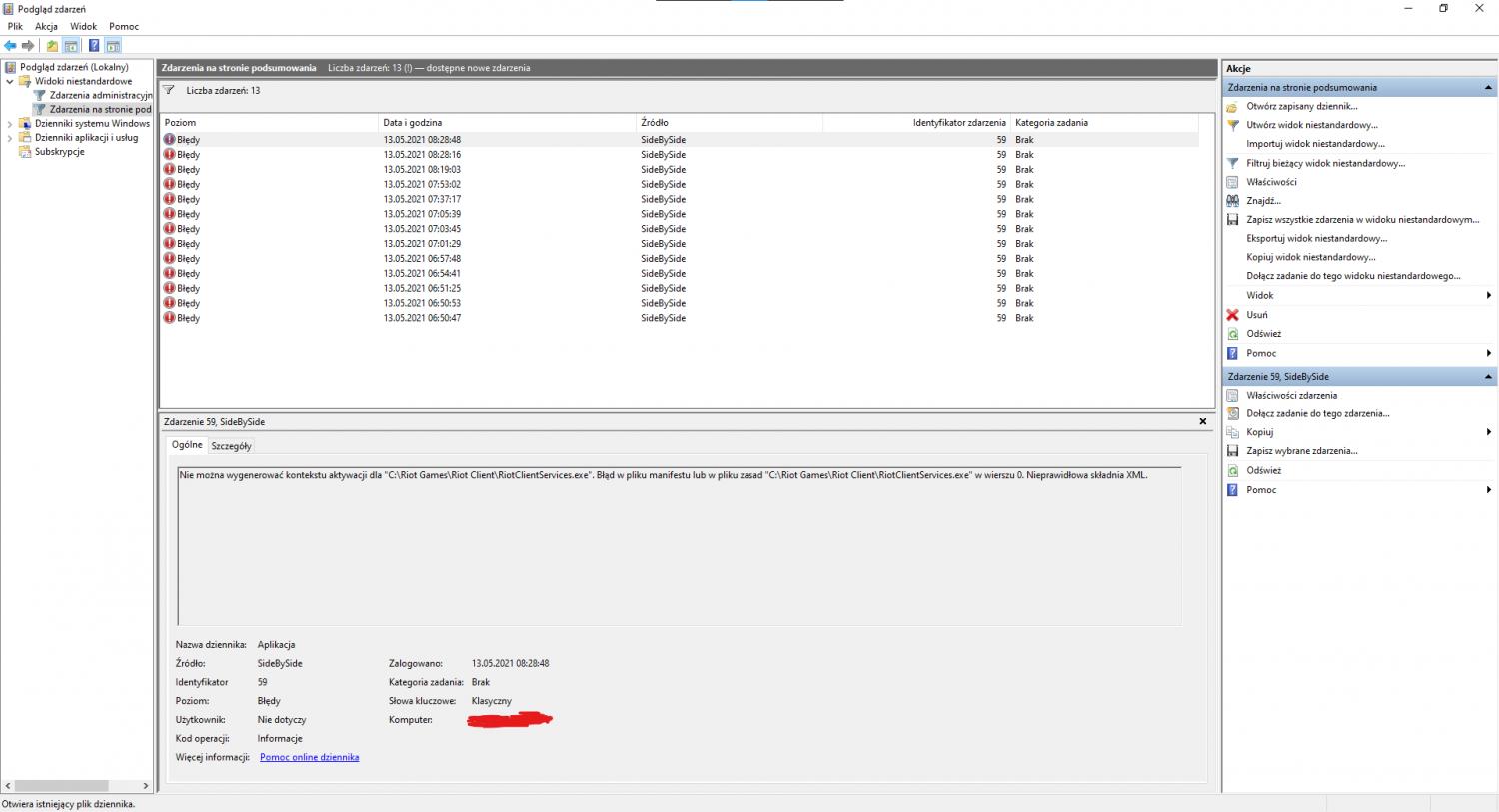Click the red X Usuń icon
Viewport: 1499px width, 812px height.
tap(1232, 315)
